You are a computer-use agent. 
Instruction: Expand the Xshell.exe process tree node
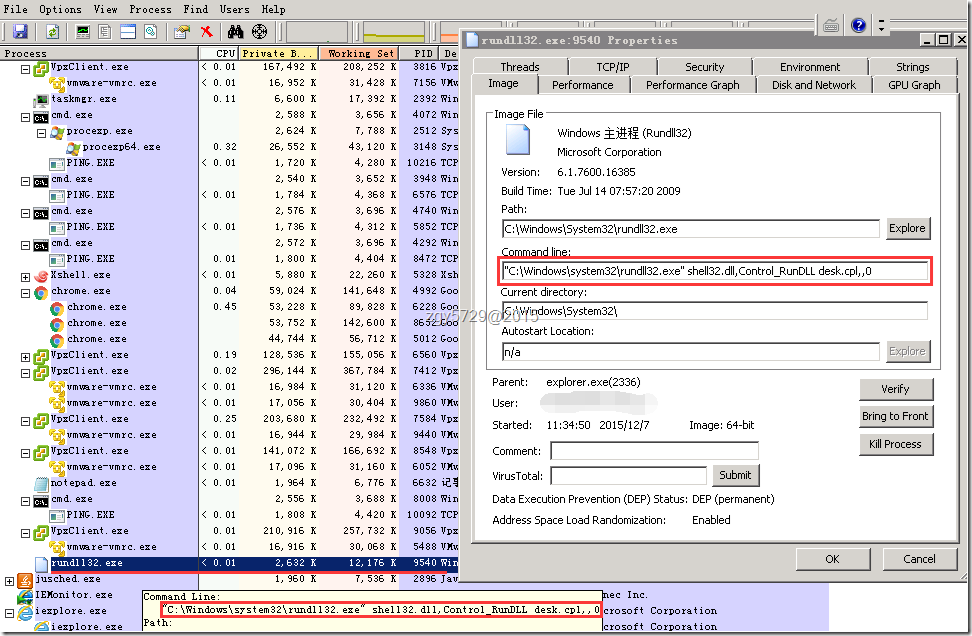point(25,275)
